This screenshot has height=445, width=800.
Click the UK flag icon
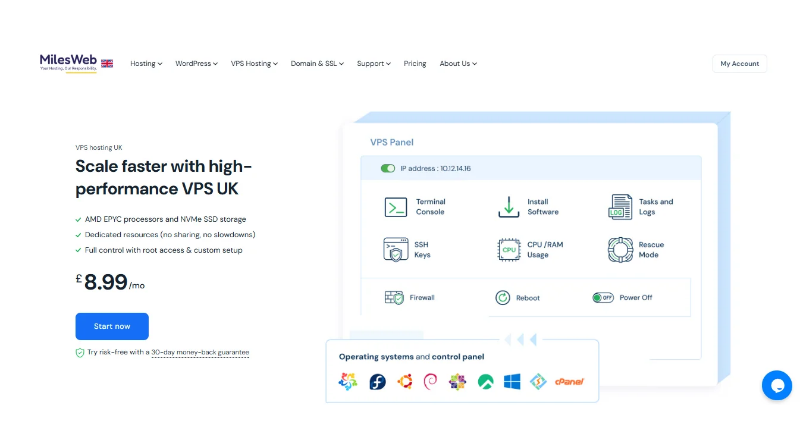(x=107, y=63)
